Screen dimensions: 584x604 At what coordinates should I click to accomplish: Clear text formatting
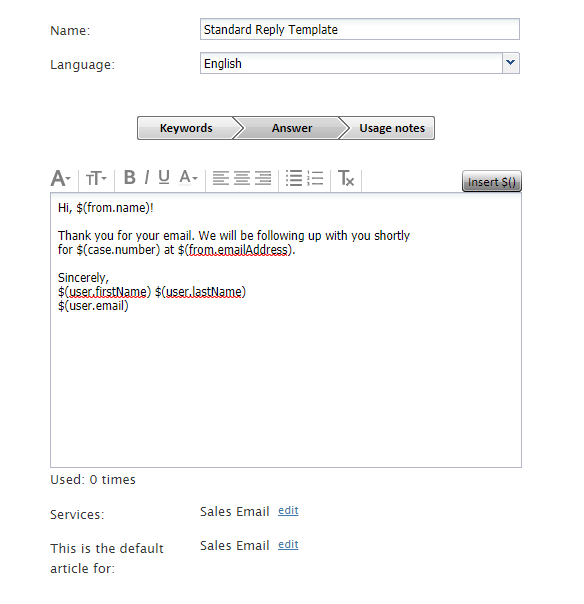[x=346, y=178]
